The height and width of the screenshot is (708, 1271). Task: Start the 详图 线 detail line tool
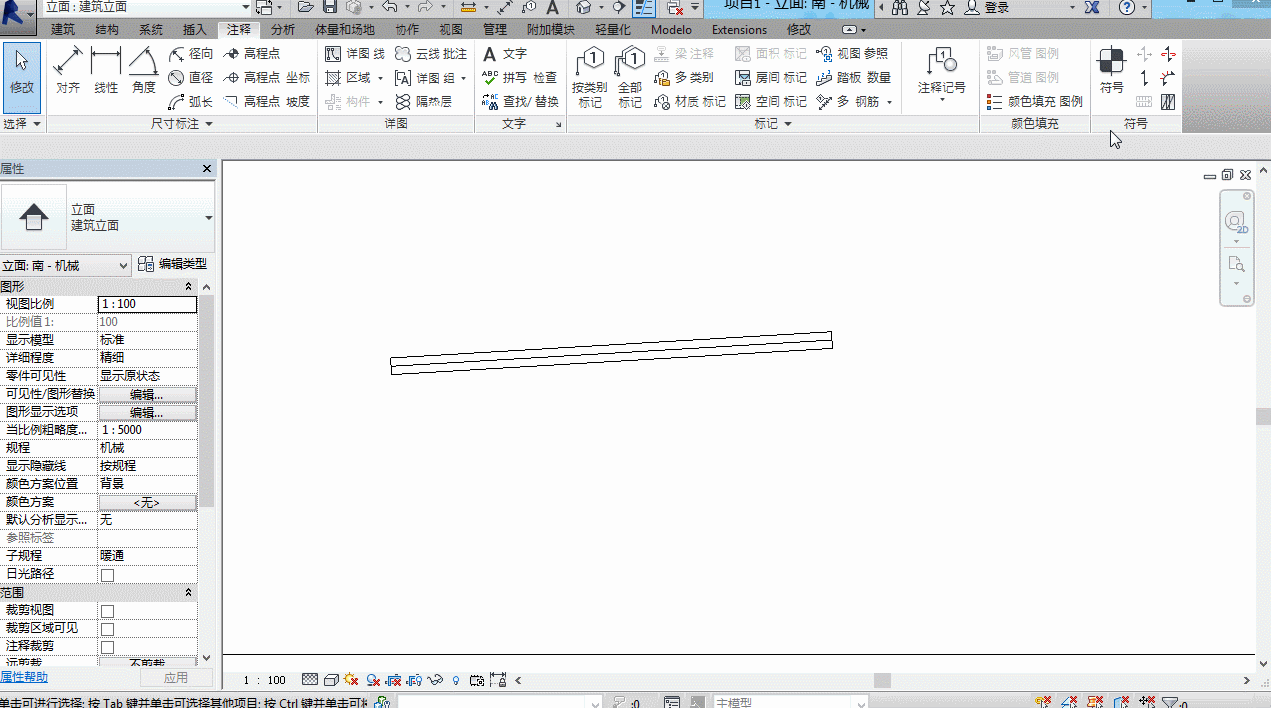click(355, 54)
